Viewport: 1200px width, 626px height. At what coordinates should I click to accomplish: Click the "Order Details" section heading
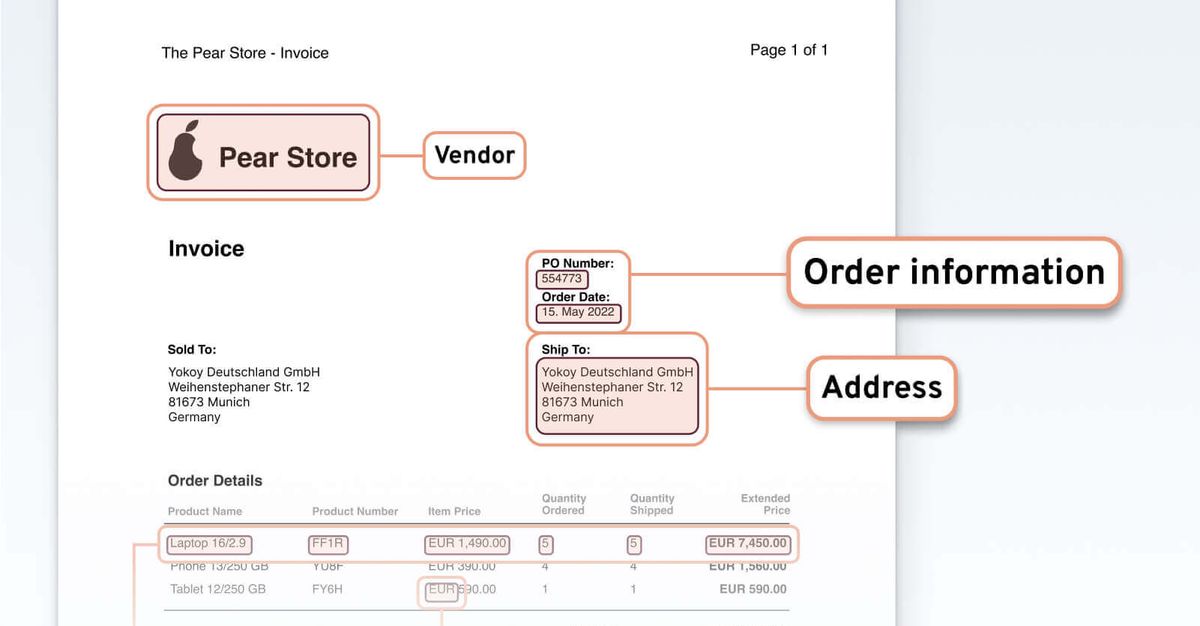(x=215, y=481)
